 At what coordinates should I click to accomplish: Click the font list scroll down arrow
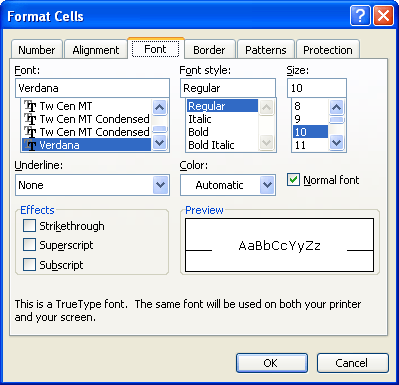(x=160, y=143)
